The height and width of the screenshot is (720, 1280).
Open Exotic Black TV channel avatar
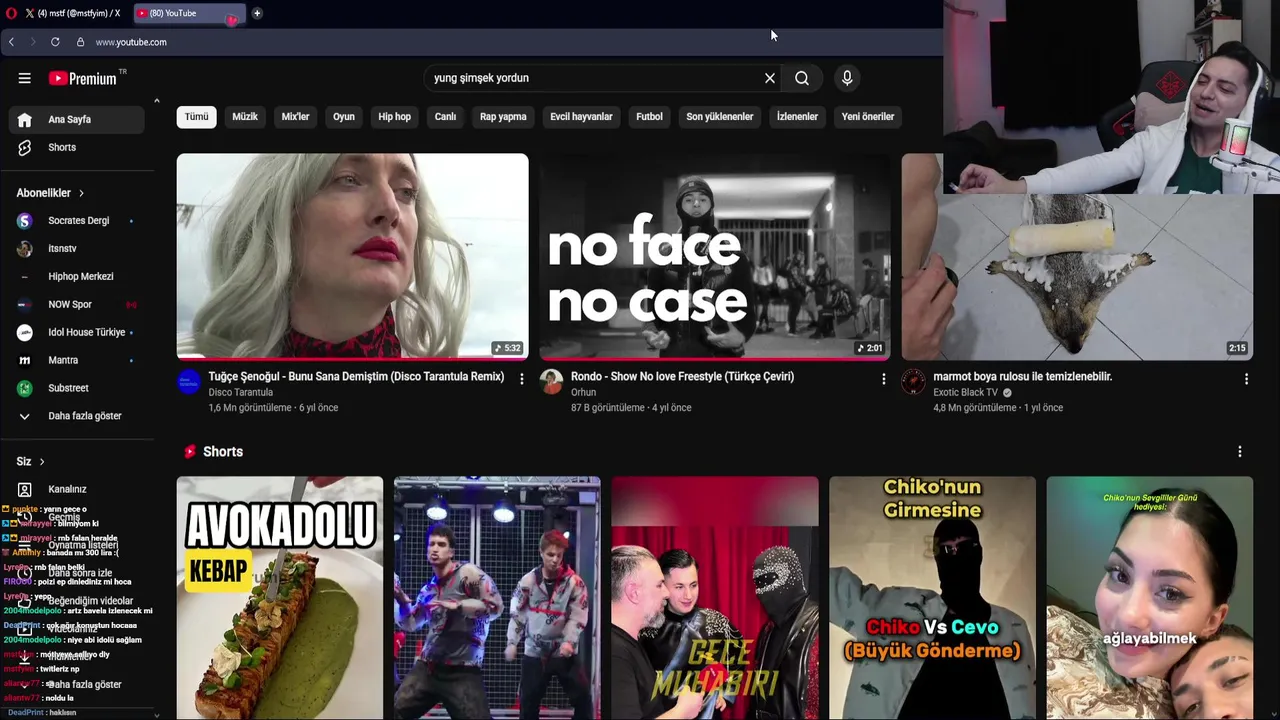pos(913,381)
